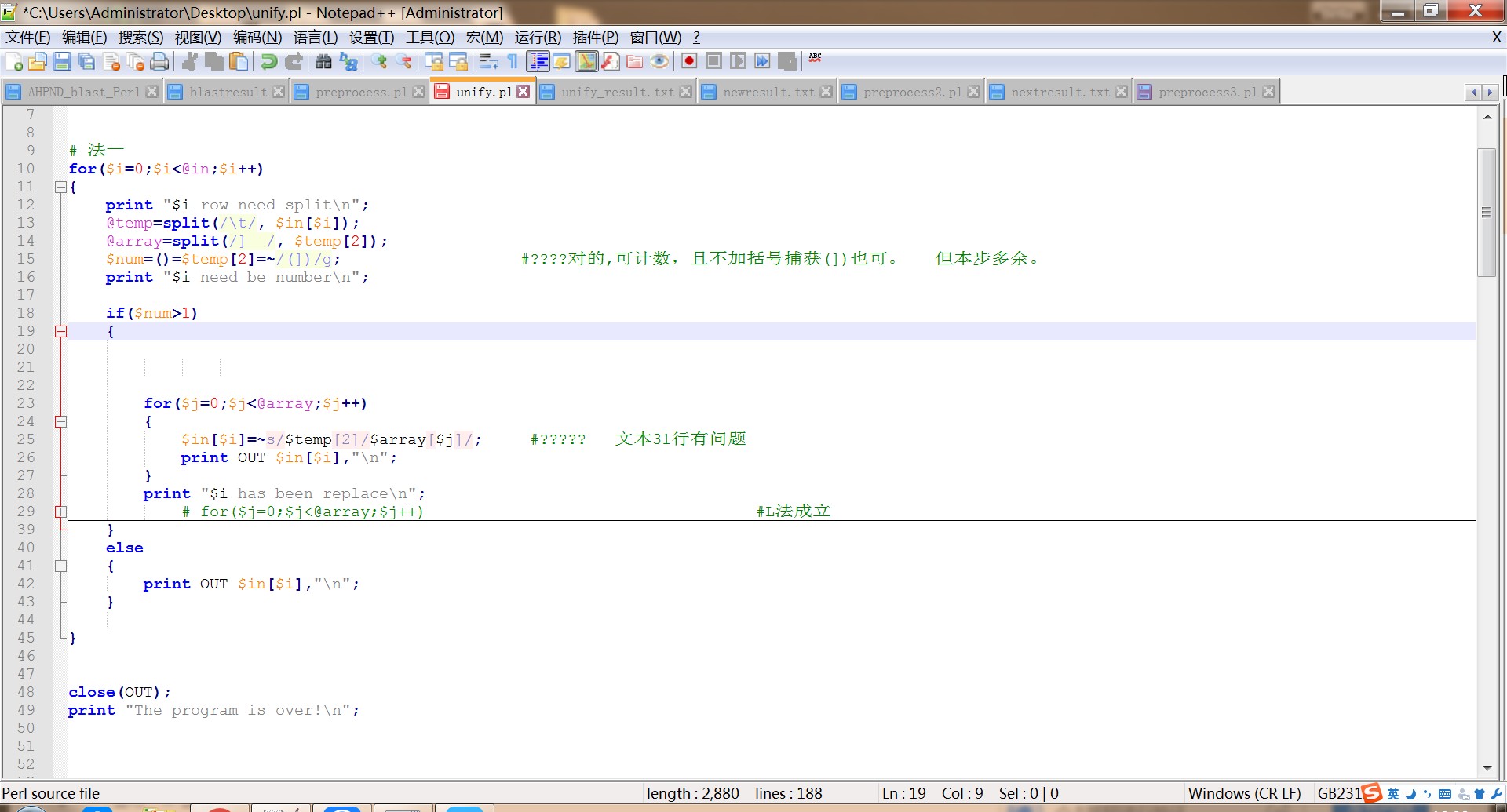Image resolution: width=1507 pixels, height=812 pixels.
Task: Click the length : 2,880 status field
Action: [x=693, y=793]
